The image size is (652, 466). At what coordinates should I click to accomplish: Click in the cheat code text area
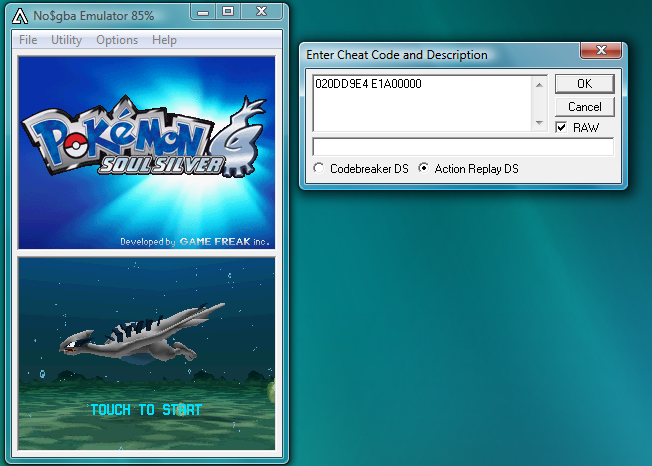[422, 103]
